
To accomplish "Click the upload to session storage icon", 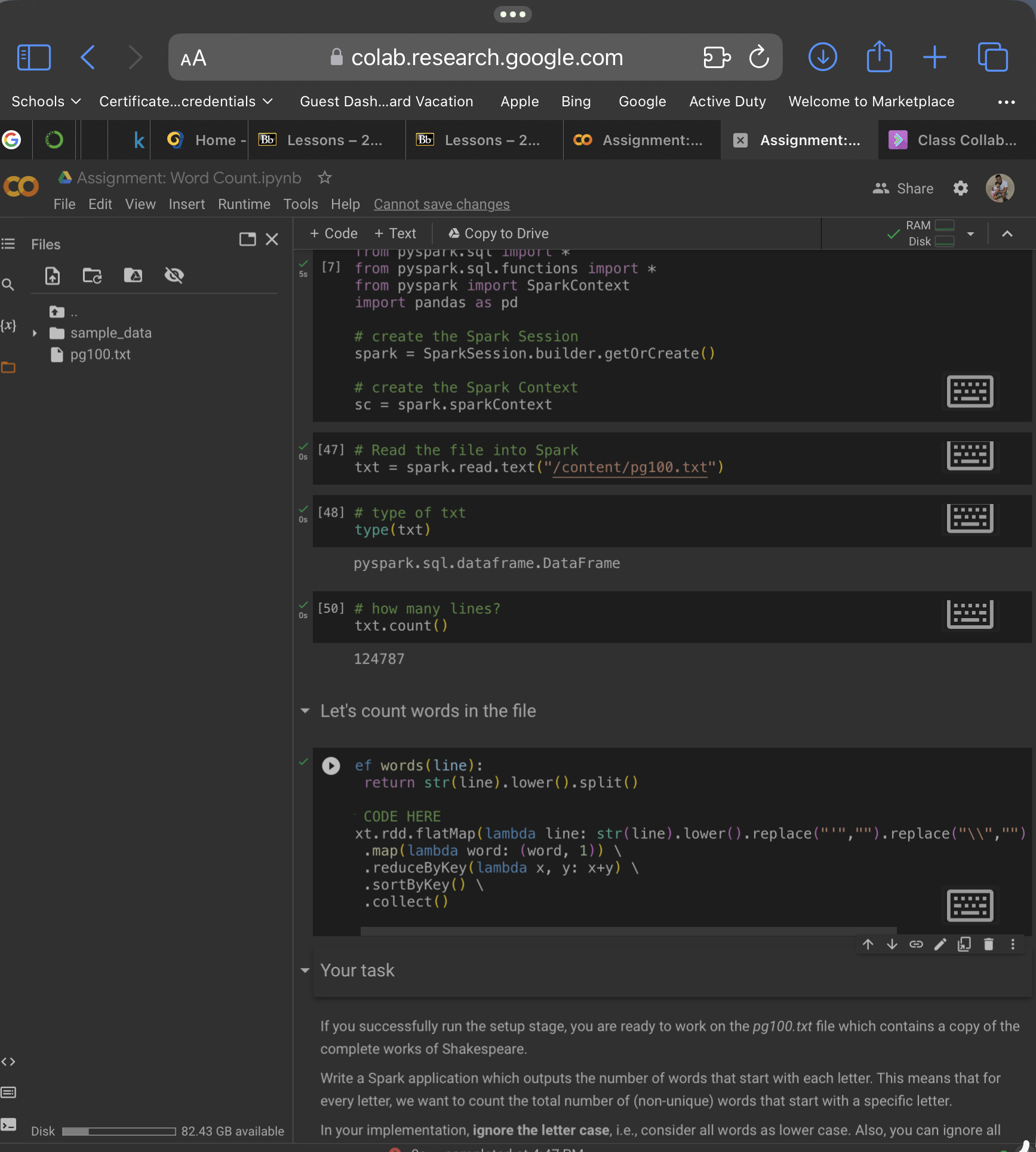I will (53, 275).
